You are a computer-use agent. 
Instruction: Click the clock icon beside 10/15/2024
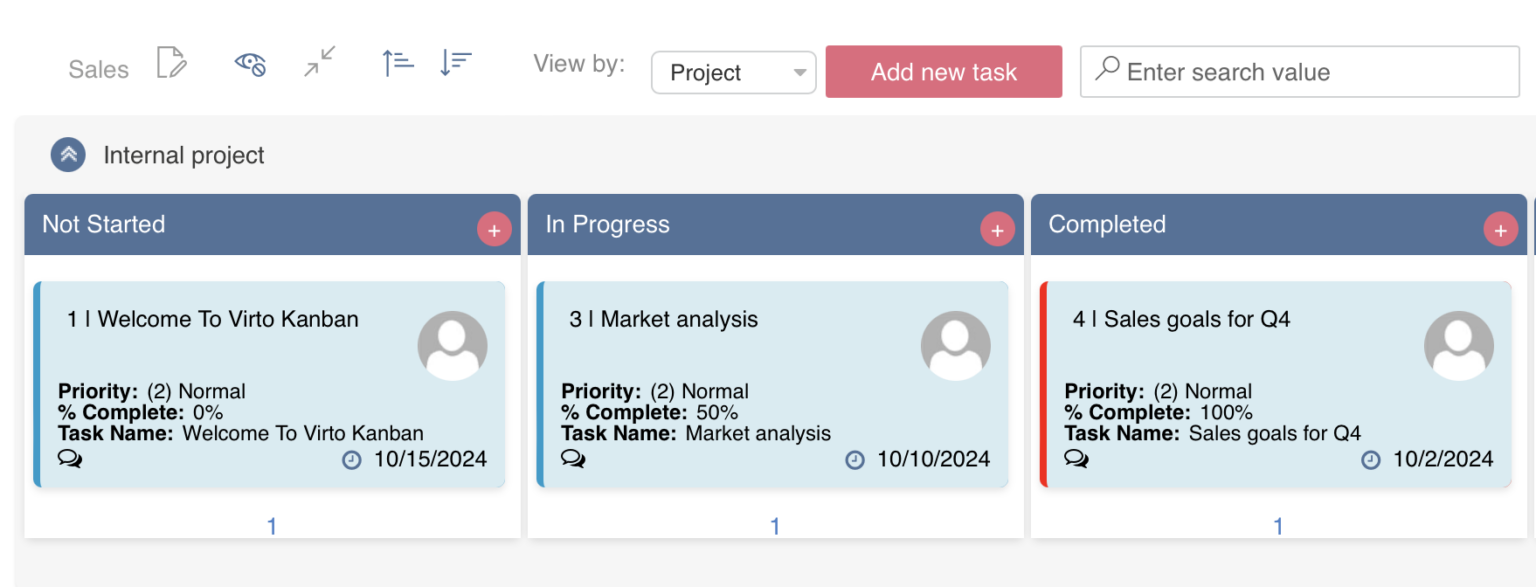click(351, 460)
